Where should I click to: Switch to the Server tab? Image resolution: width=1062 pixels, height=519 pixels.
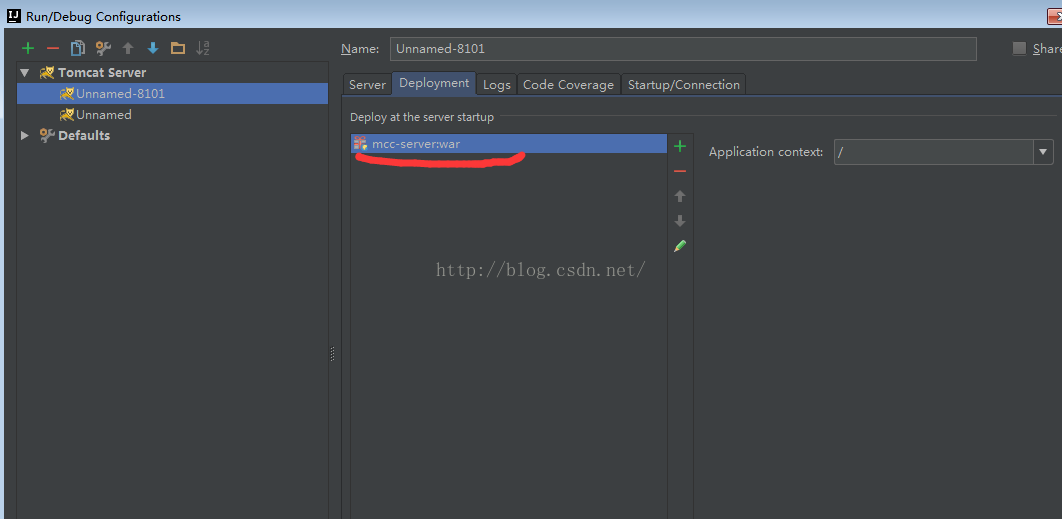[367, 85]
